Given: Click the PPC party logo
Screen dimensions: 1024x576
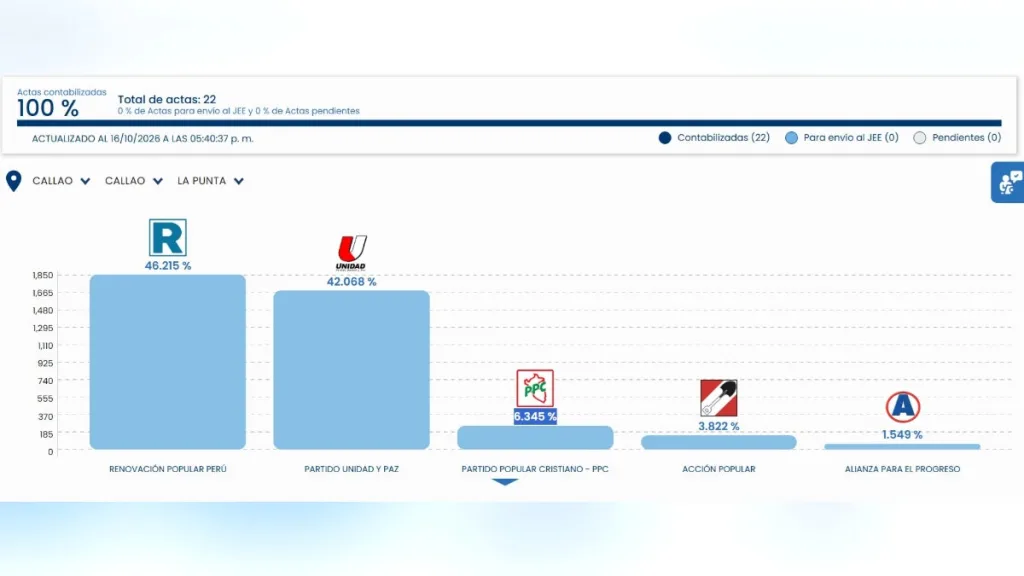Looking at the screenshot, I should click(x=535, y=389).
